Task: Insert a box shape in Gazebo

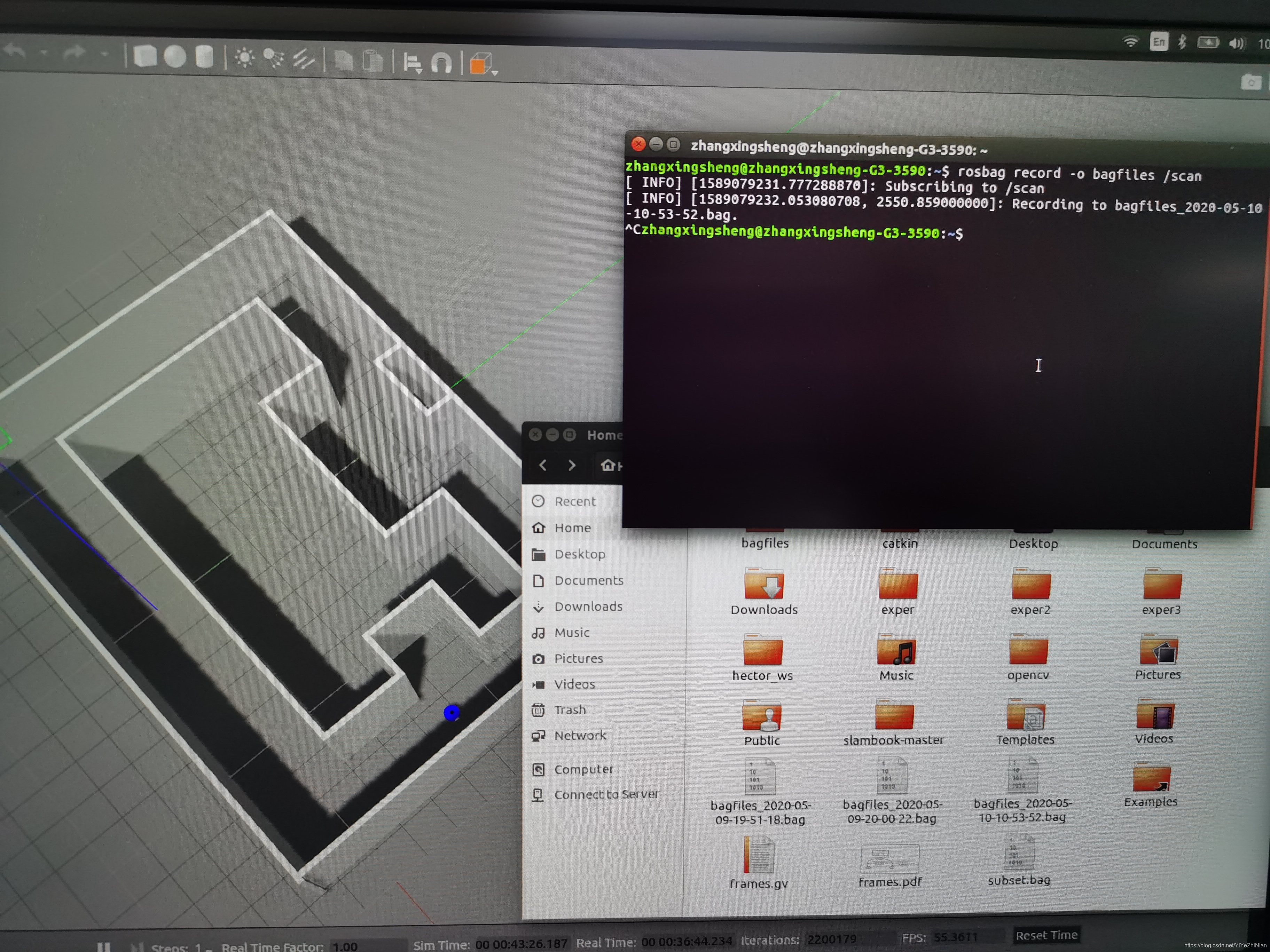Action: (x=145, y=56)
